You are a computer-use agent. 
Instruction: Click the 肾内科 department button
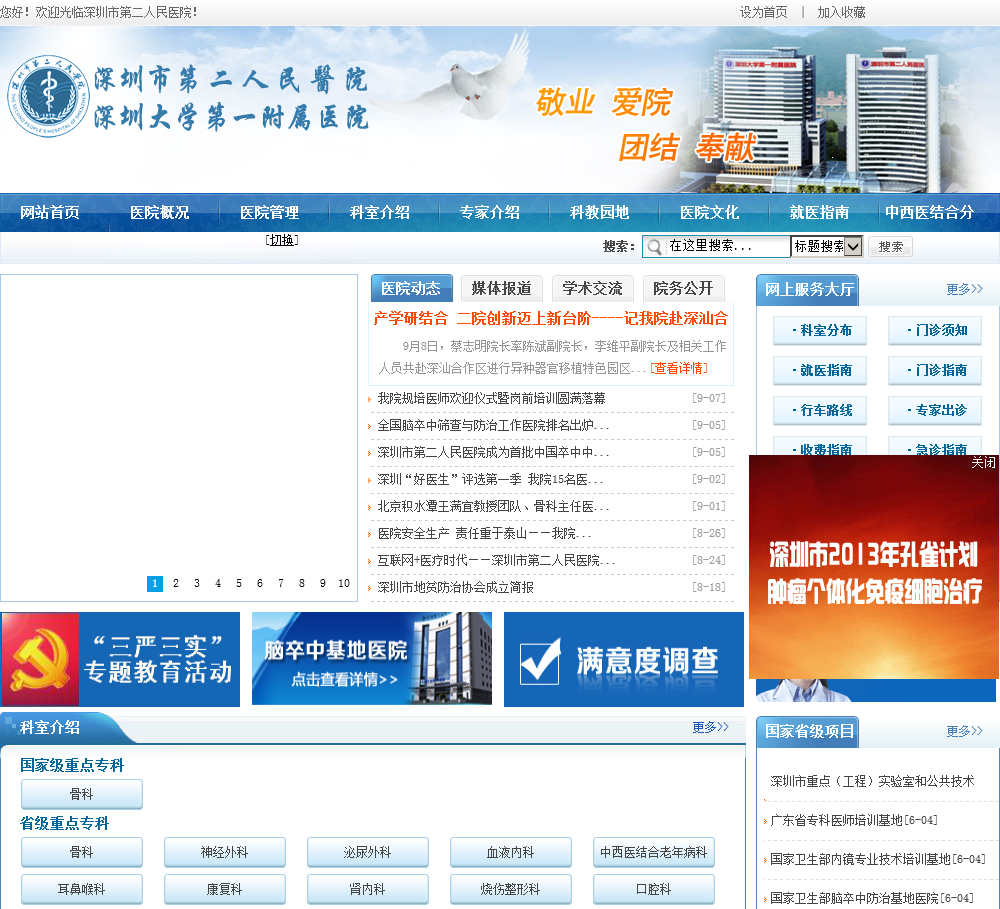point(367,889)
